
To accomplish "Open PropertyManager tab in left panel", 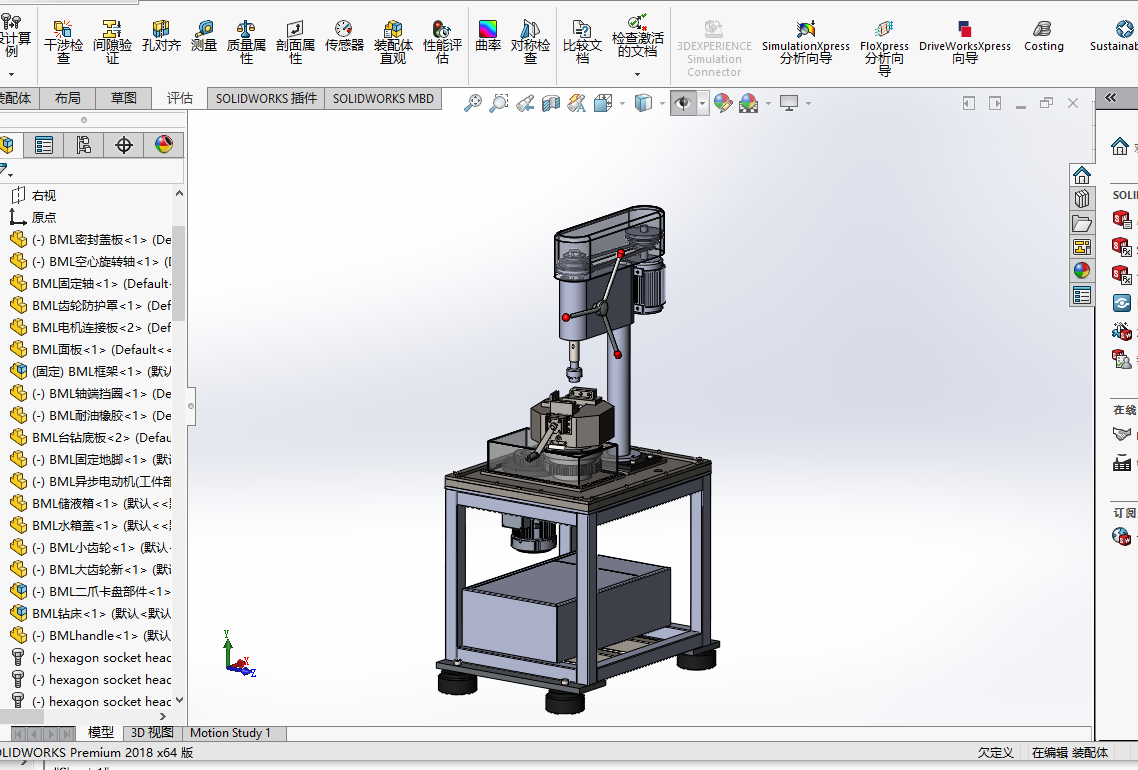I will pos(44,145).
